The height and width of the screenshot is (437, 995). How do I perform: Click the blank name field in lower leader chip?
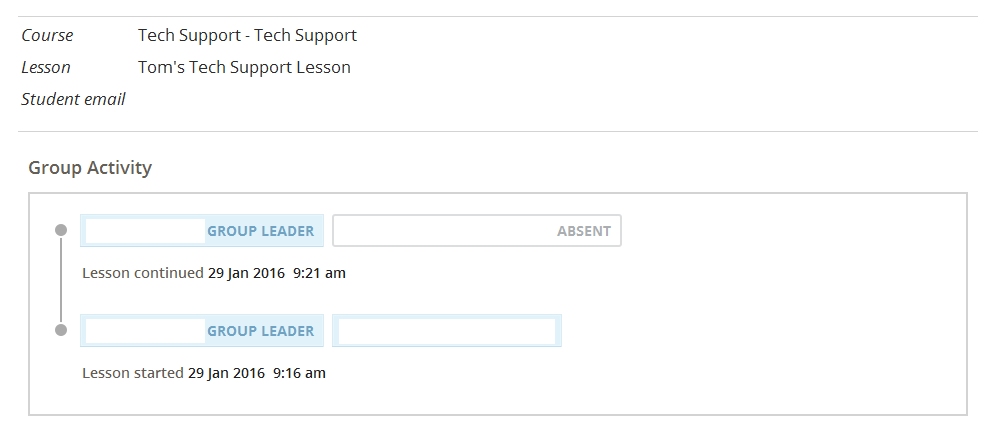tap(145, 331)
